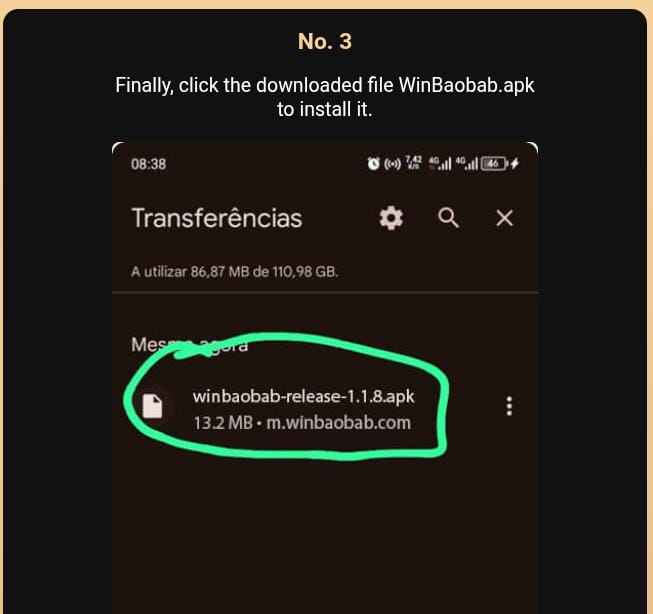Tap the network speed indicator
Viewport: 653px width, 614px height.
point(414,163)
